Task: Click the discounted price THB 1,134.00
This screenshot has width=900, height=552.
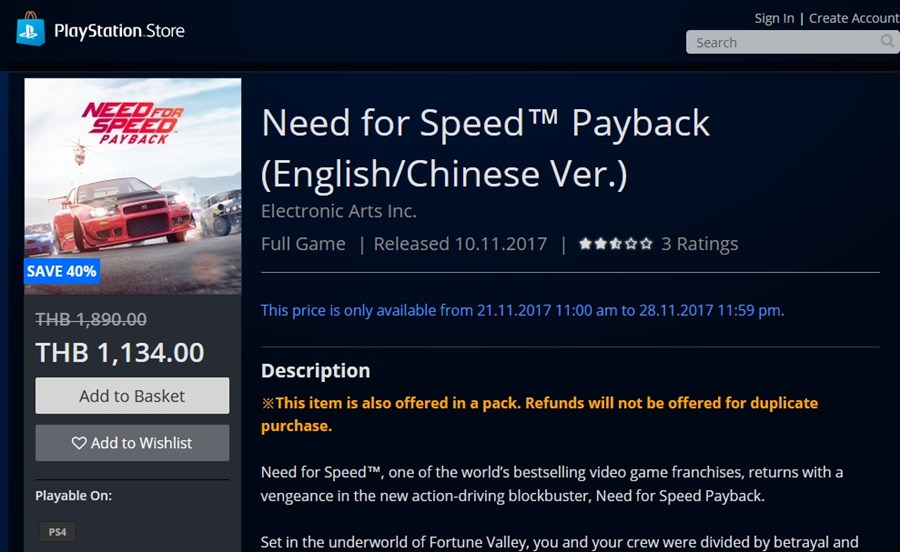Action: click(x=120, y=352)
